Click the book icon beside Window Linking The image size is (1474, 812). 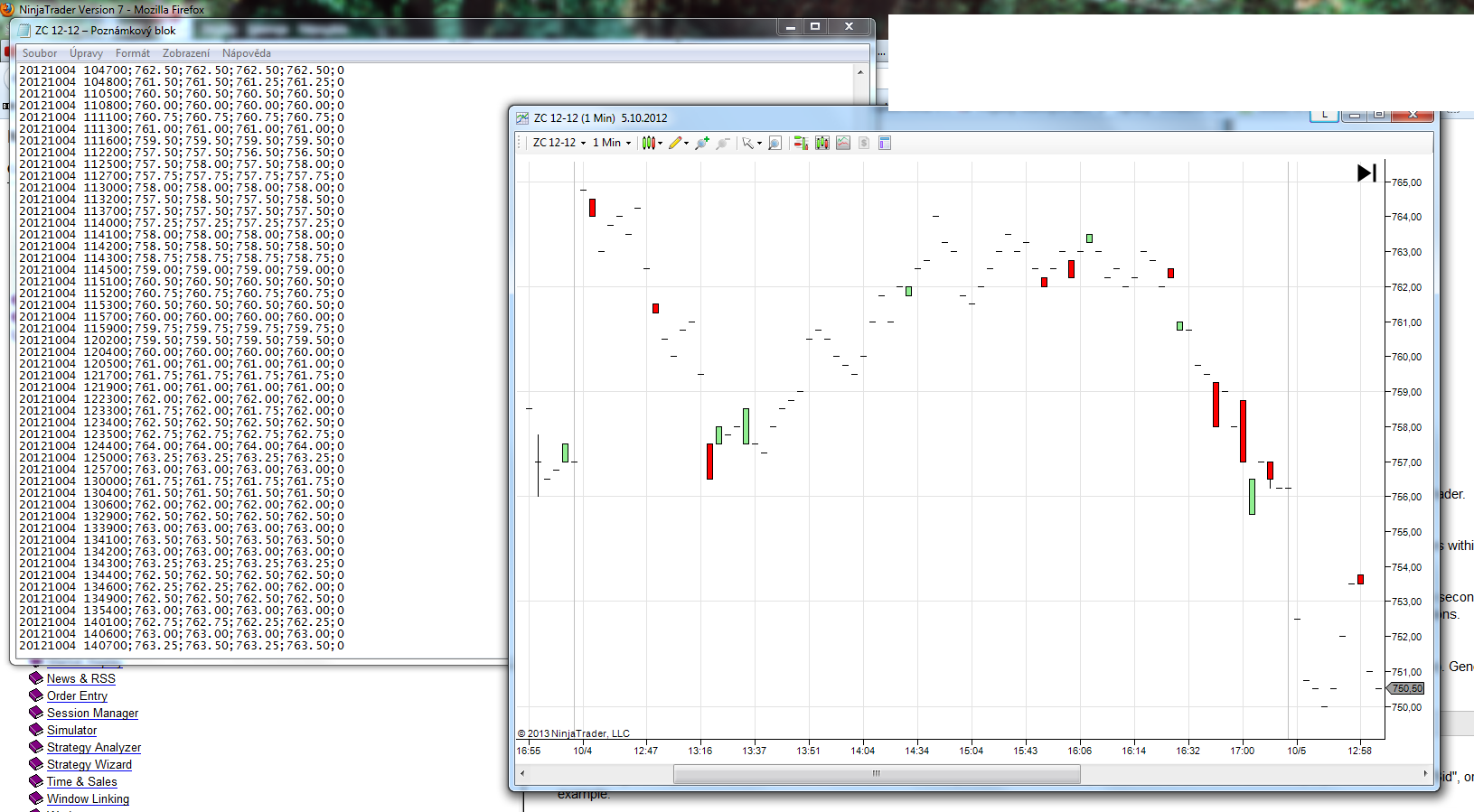pos(36,798)
